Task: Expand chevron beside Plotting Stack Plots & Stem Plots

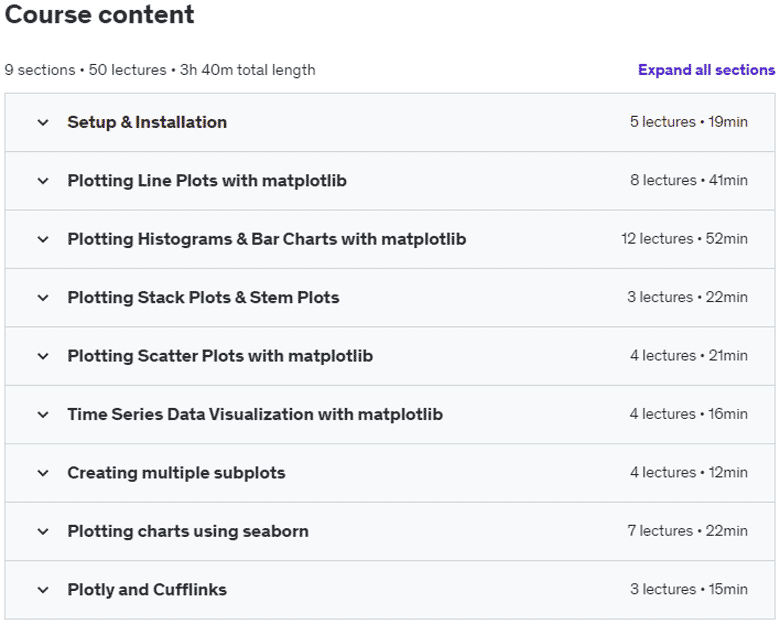Action: point(43,298)
